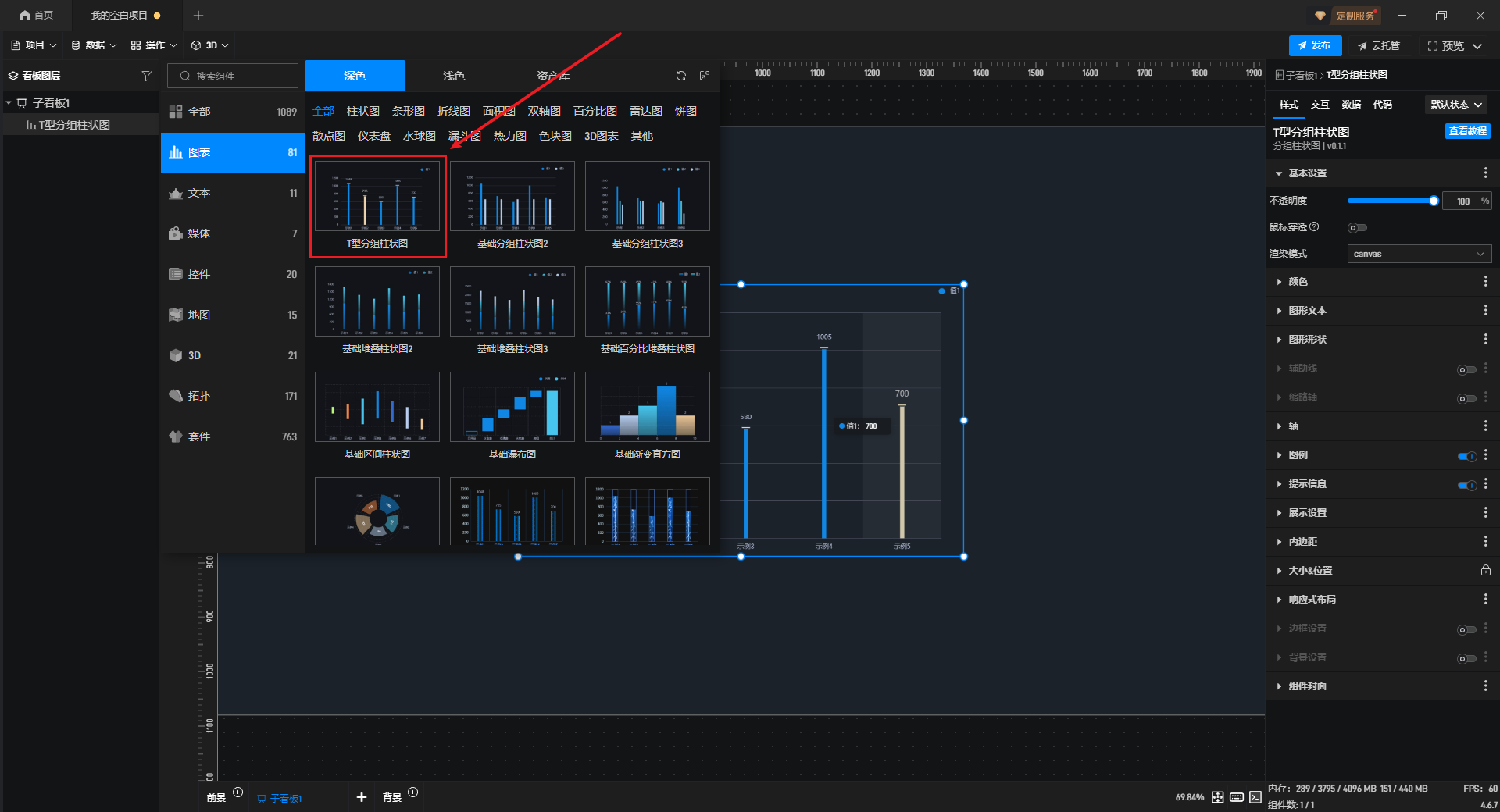The width and height of the screenshot is (1500, 812).
Task: Expand the 颜色 settings section
Action: [x=1298, y=282]
